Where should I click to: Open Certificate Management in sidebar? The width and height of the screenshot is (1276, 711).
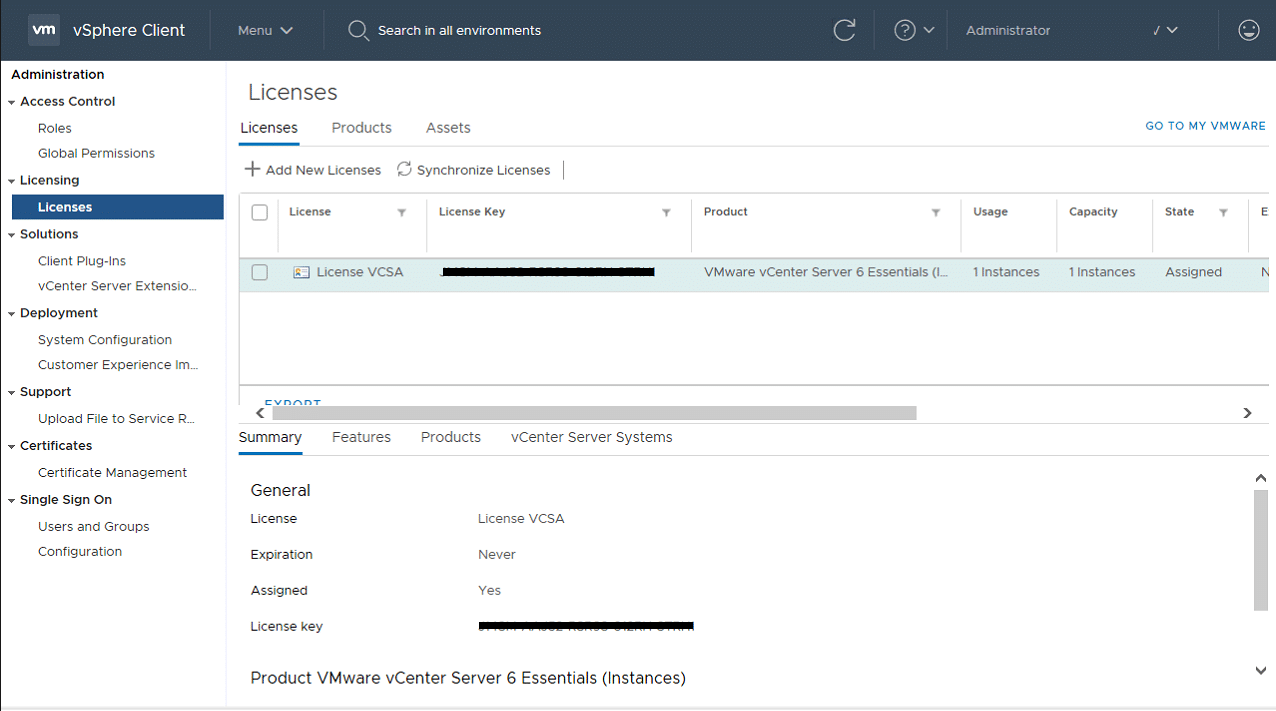click(112, 473)
